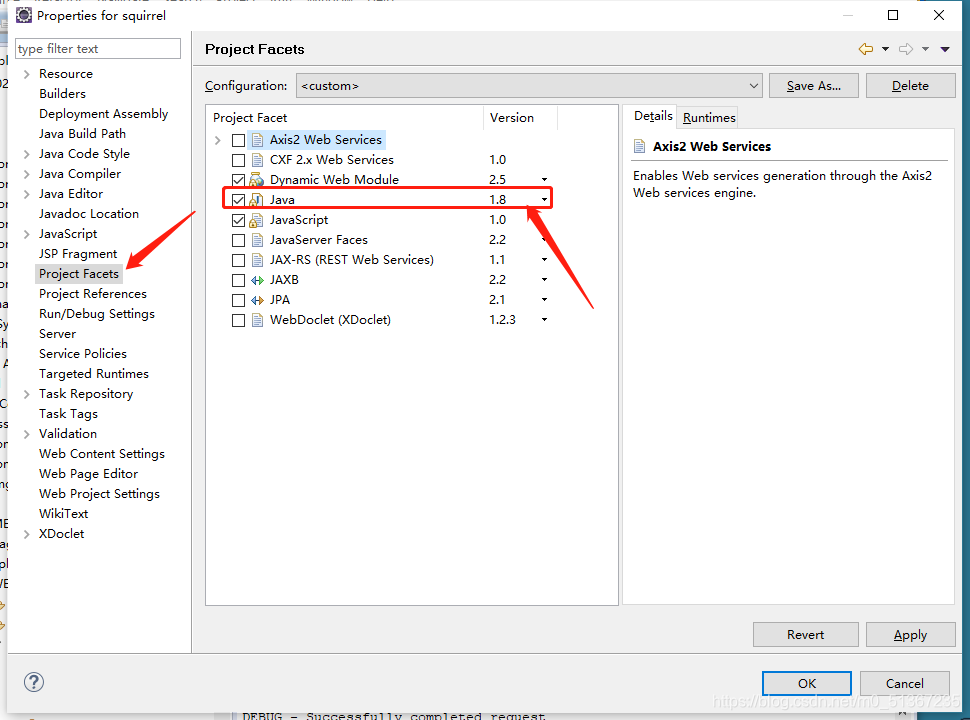
Task: Click the back navigation arrow icon
Action: (x=866, y=49)
